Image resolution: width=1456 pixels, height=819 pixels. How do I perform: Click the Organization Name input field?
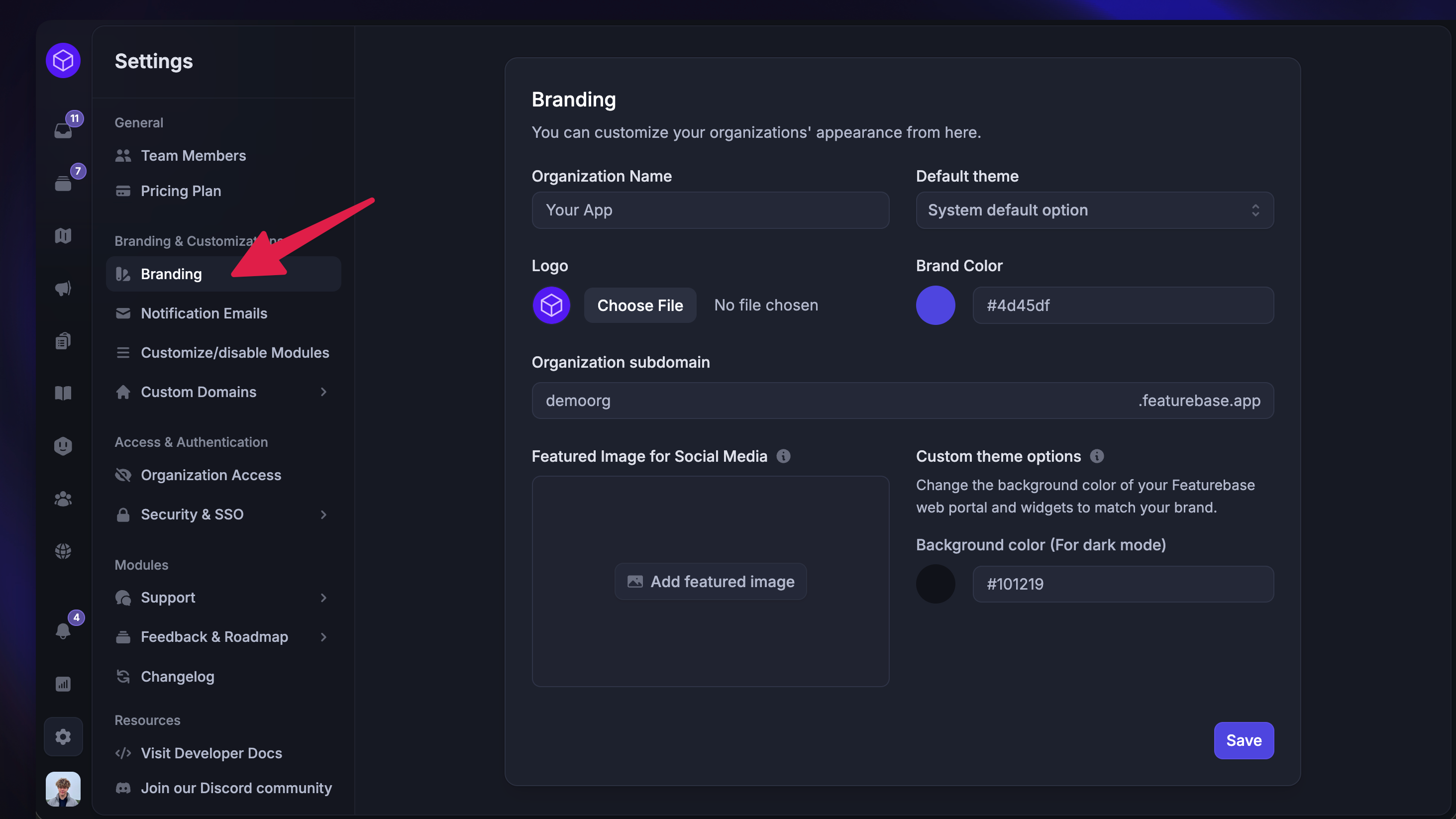pyautogui.click(x=711, y=209)
